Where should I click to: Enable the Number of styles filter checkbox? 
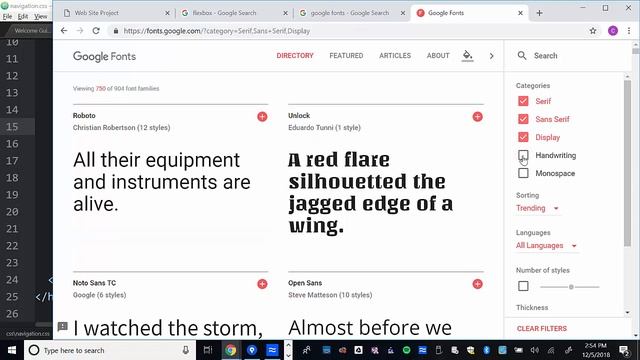pos(523,286)
